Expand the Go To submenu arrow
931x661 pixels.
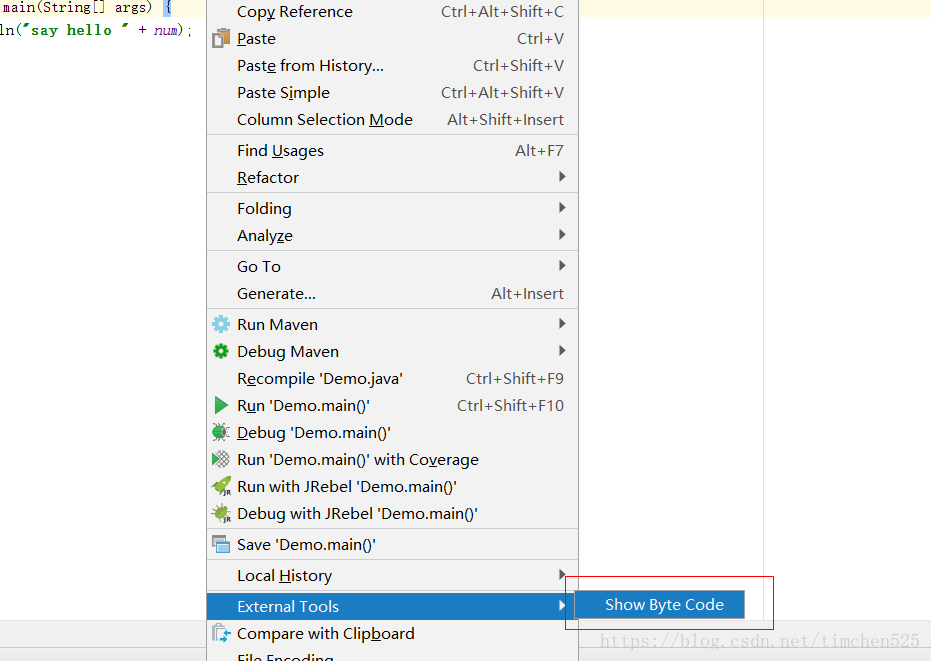[x=562, y=265]
